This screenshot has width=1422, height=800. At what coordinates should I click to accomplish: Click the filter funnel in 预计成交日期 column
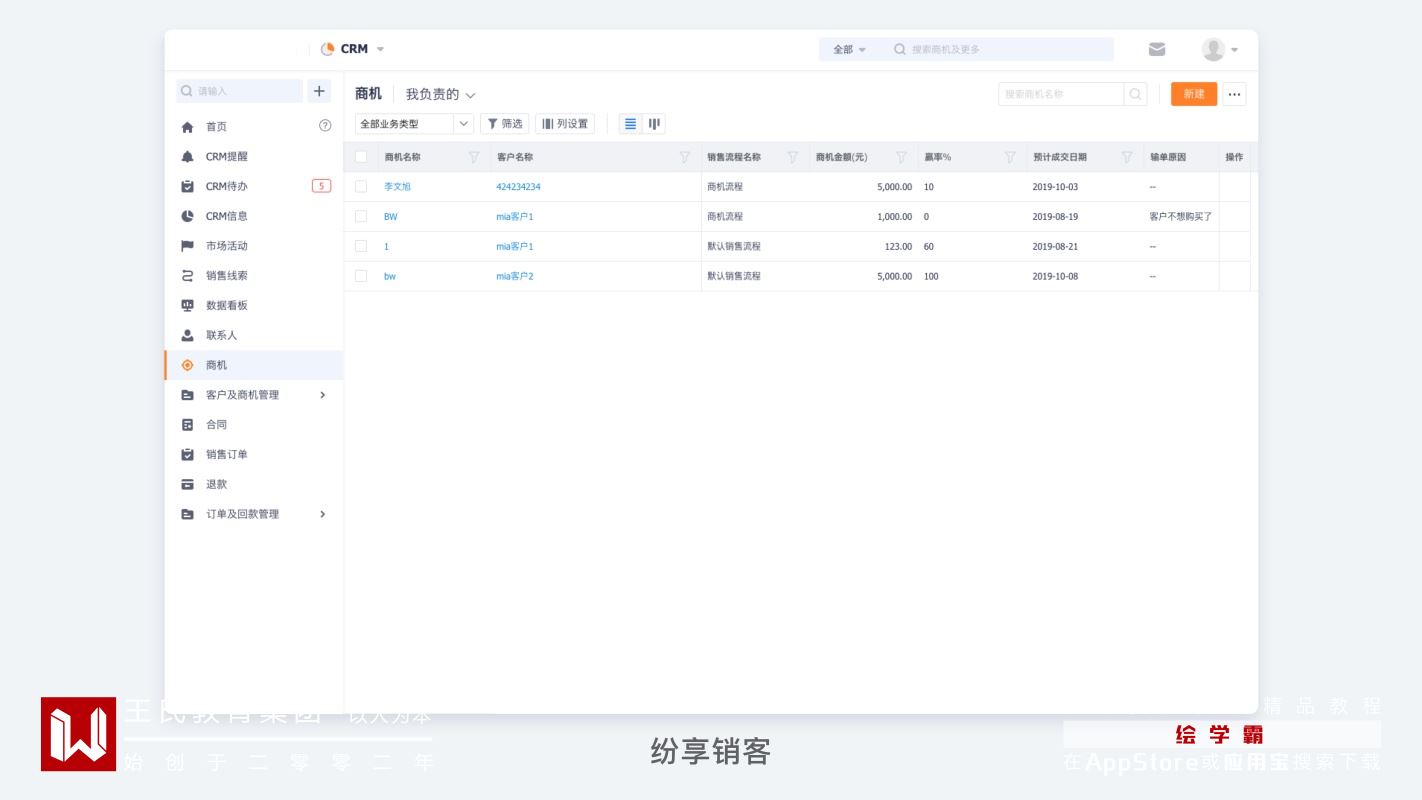coord(1127,157)
